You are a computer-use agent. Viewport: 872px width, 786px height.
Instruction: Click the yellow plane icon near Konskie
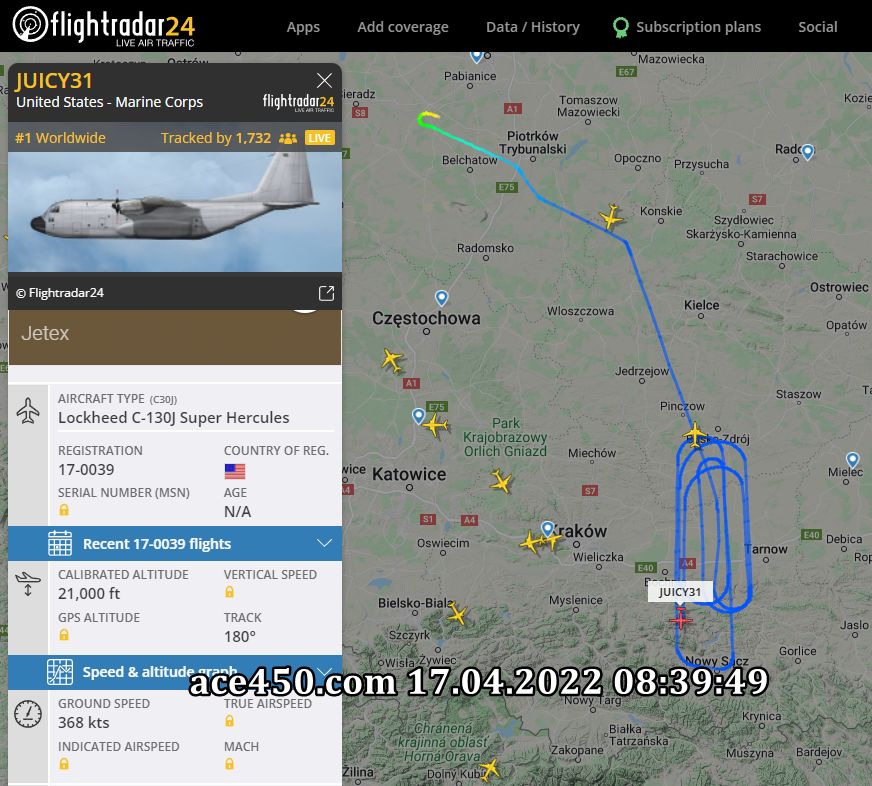click(x=611, y=216)
